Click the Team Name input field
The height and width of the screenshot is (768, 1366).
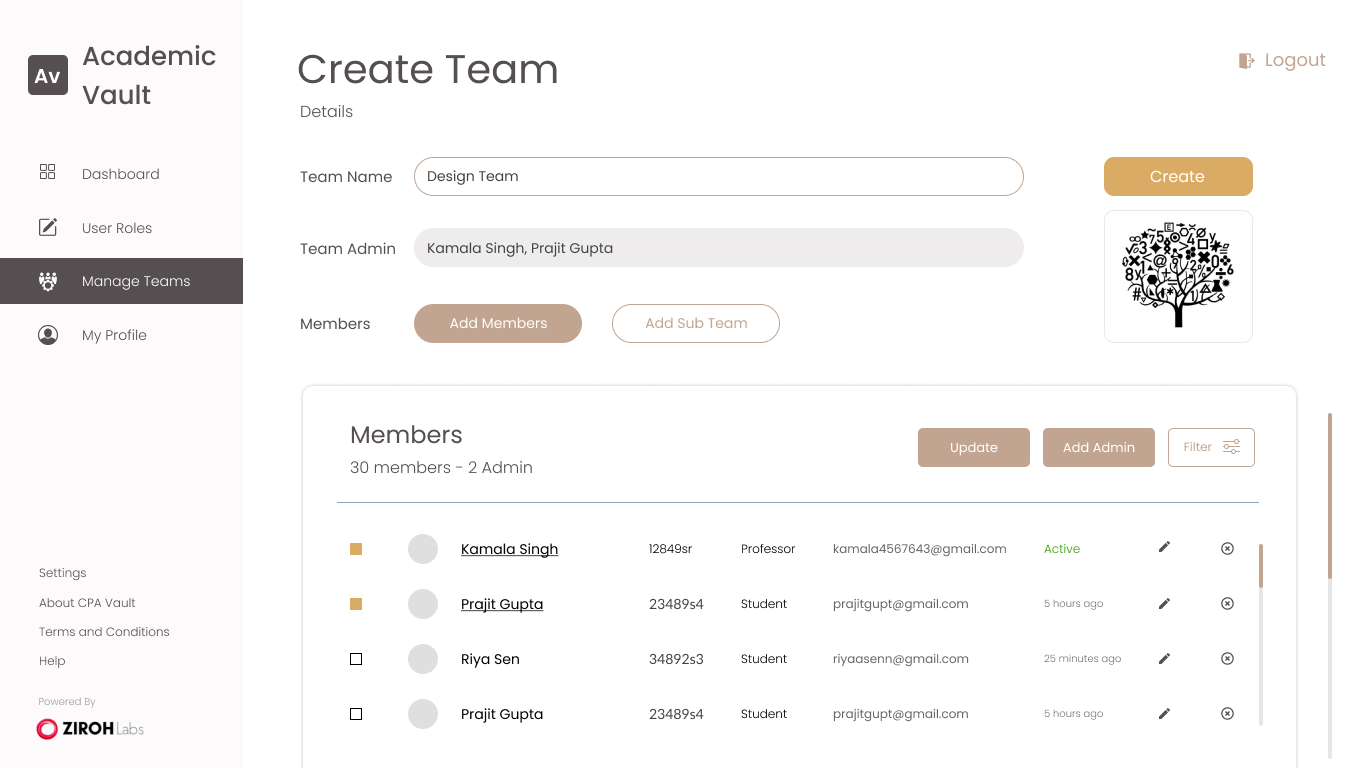(718, 176)
